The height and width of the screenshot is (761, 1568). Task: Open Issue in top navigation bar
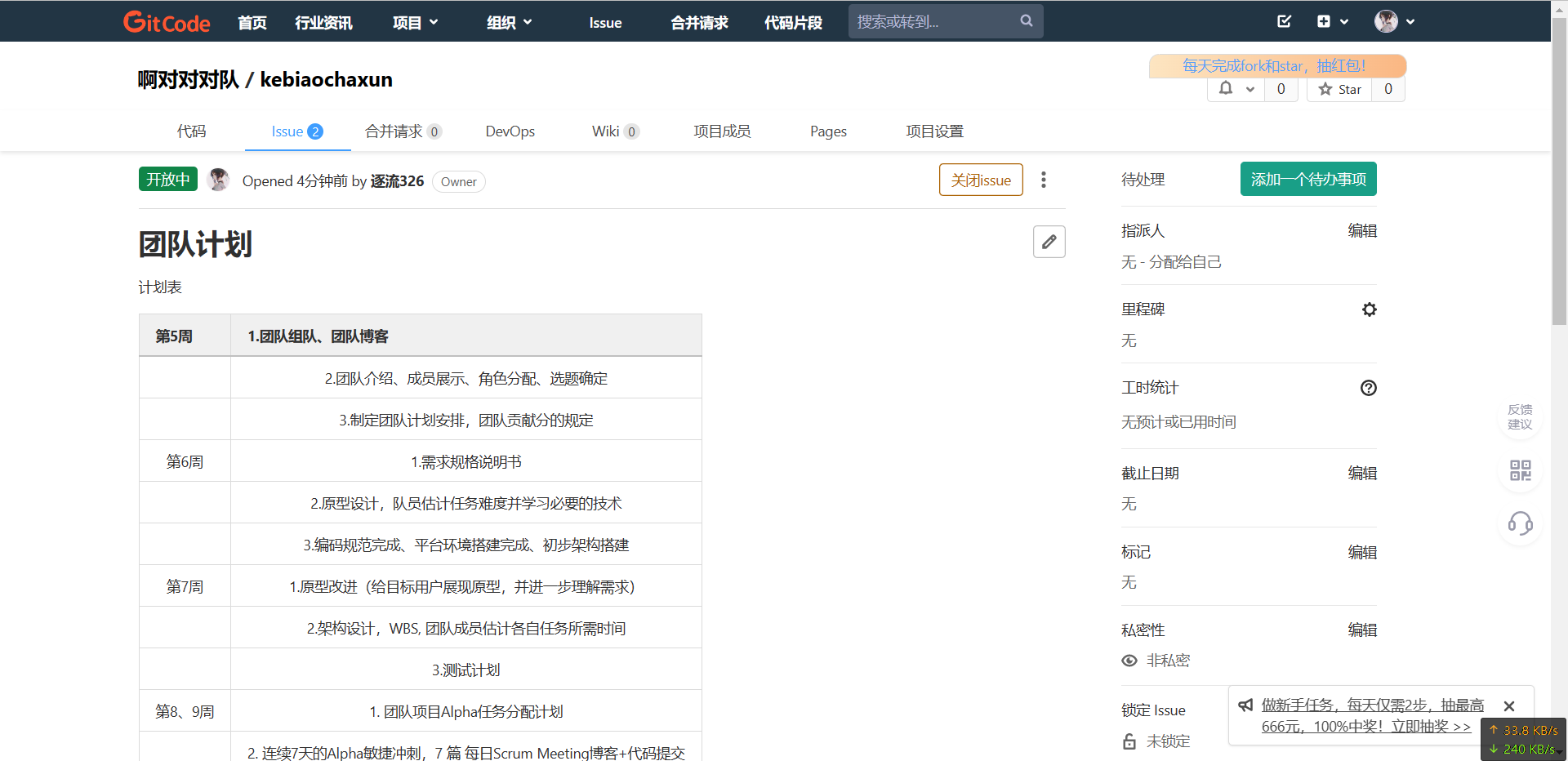605,23
